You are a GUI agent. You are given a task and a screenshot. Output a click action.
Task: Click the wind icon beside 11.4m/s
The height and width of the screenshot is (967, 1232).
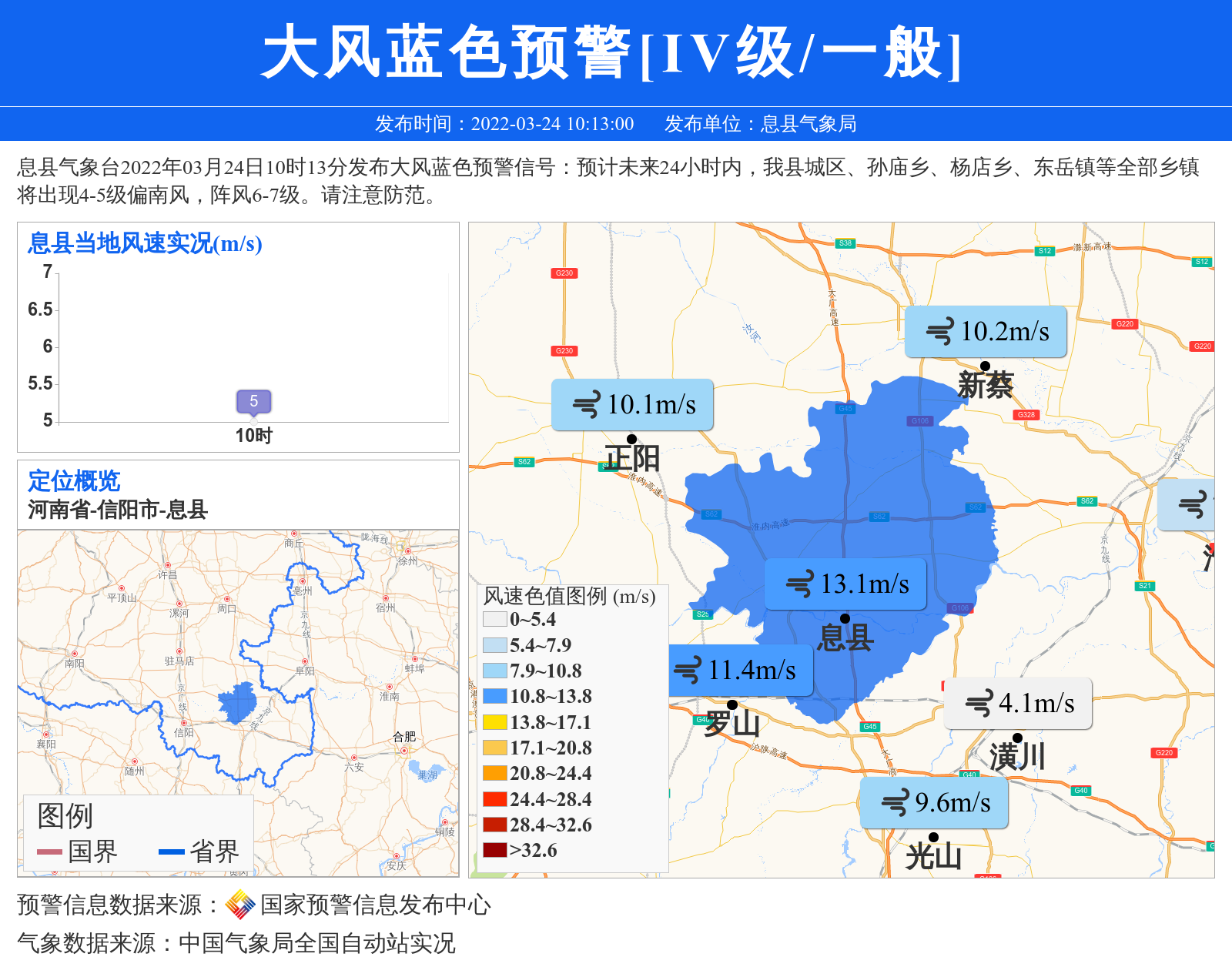(x=687, y=670)
